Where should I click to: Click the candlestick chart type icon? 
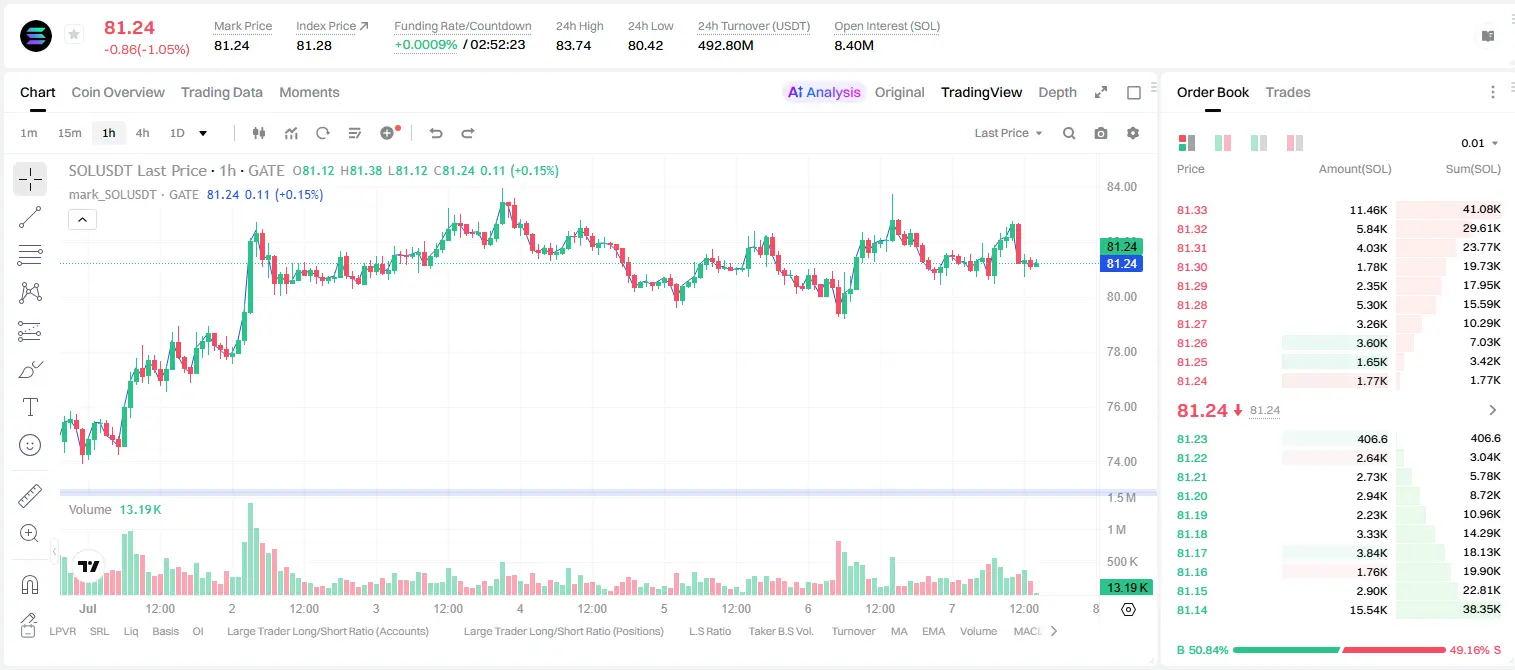pyautogui.click(x=259, y=133)
